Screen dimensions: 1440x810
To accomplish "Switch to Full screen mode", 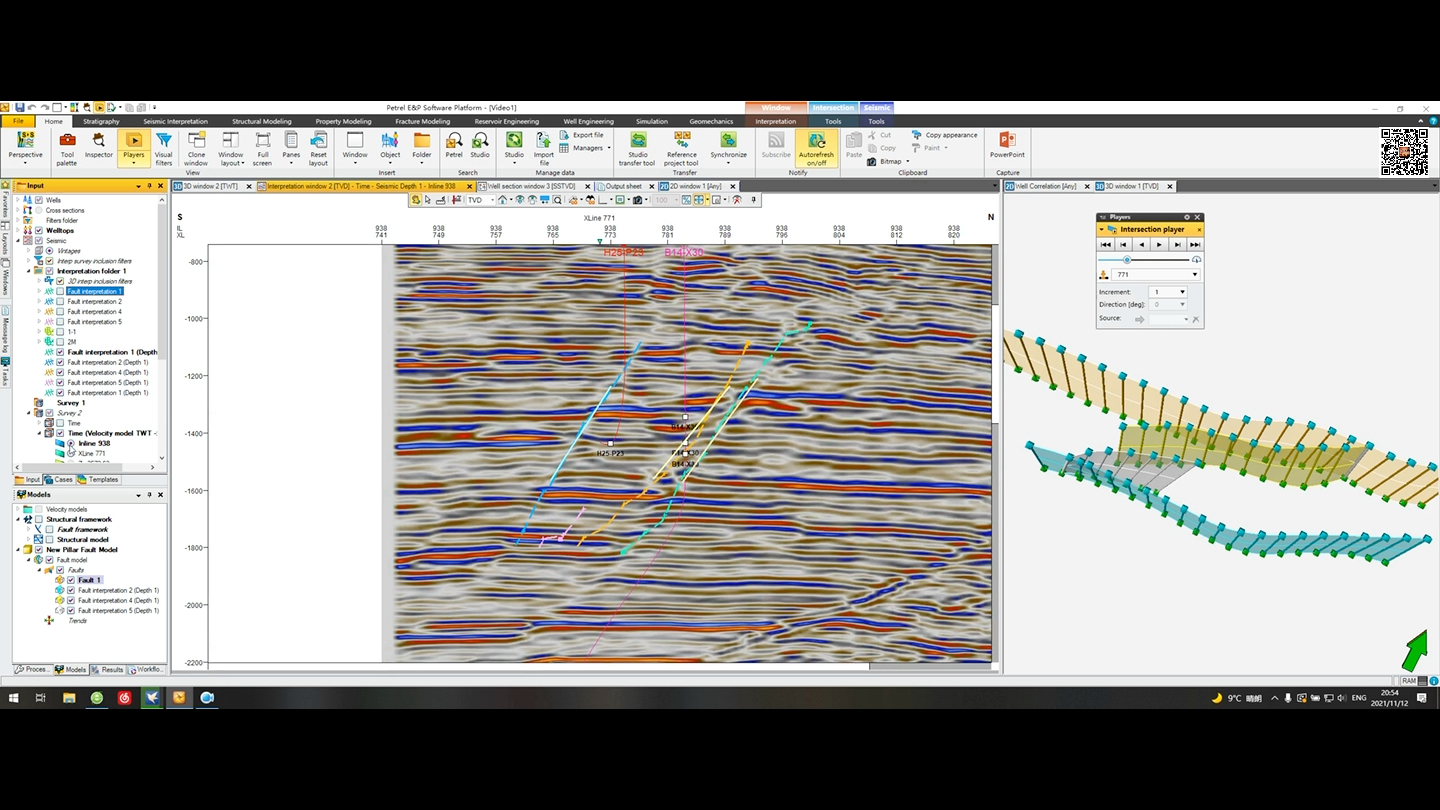I will coord(262,148).
